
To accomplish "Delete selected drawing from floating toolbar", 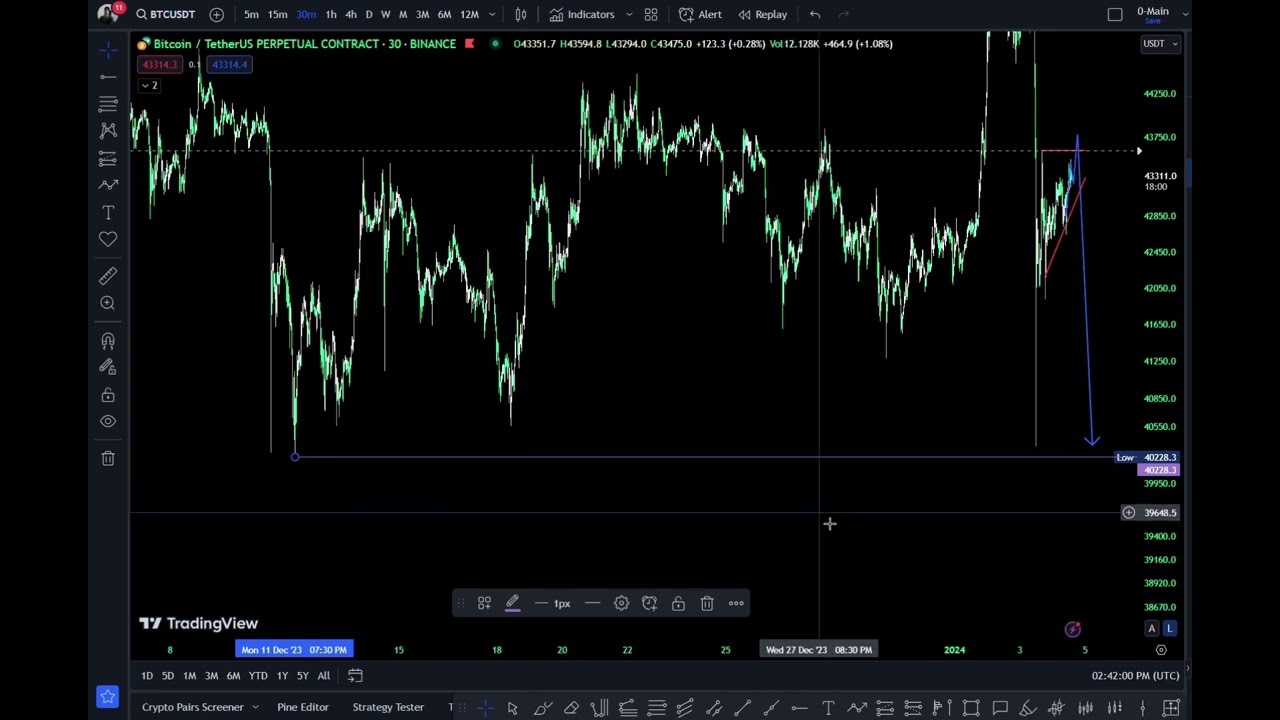I will (707, 603).
